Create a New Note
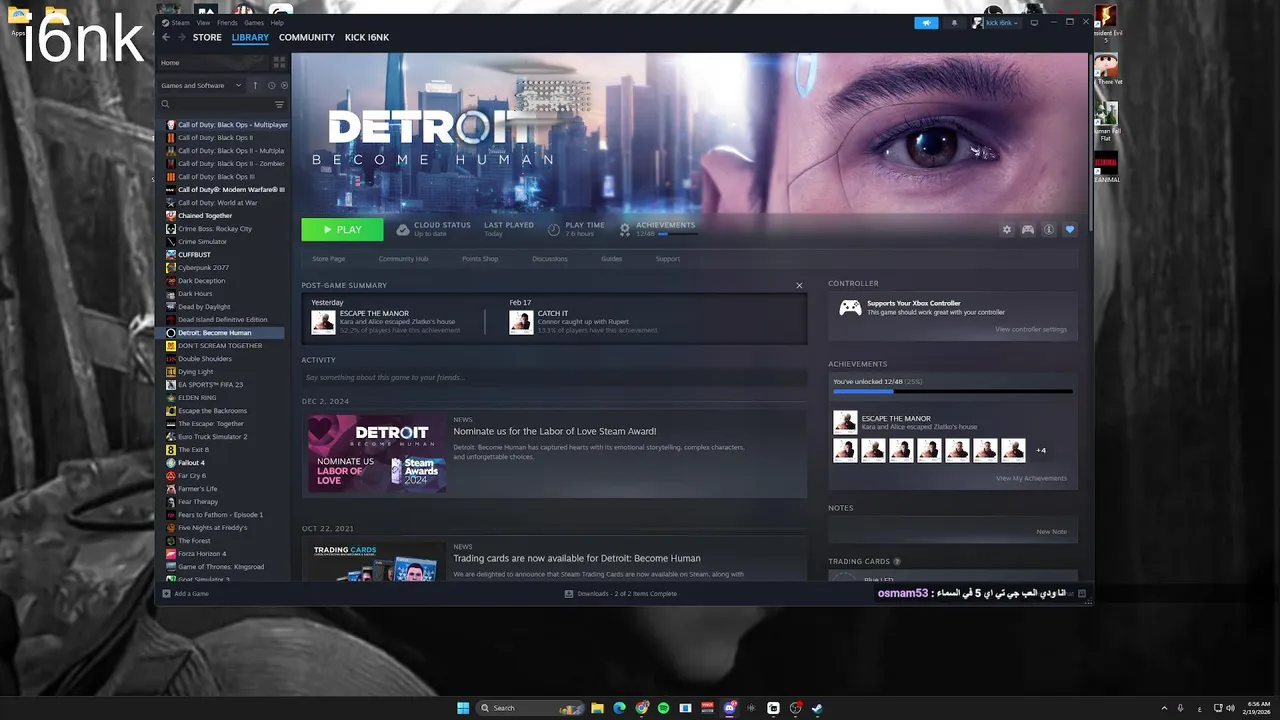Screen dimensions: 1280x720 1051,532
